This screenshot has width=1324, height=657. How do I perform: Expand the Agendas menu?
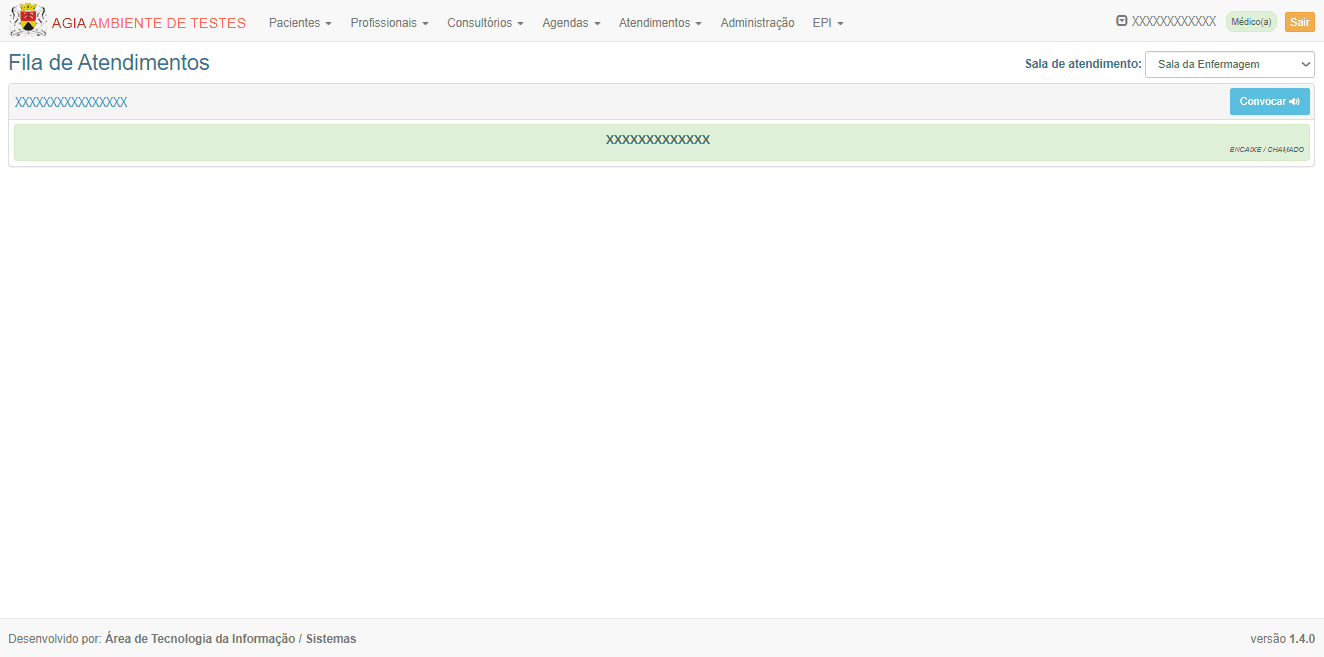[571, 23]
